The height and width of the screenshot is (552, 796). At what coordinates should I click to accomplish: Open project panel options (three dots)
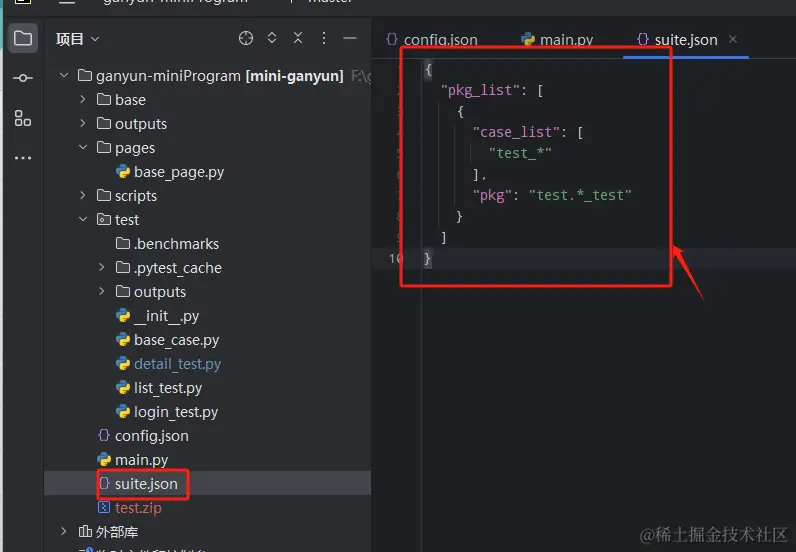324,38
